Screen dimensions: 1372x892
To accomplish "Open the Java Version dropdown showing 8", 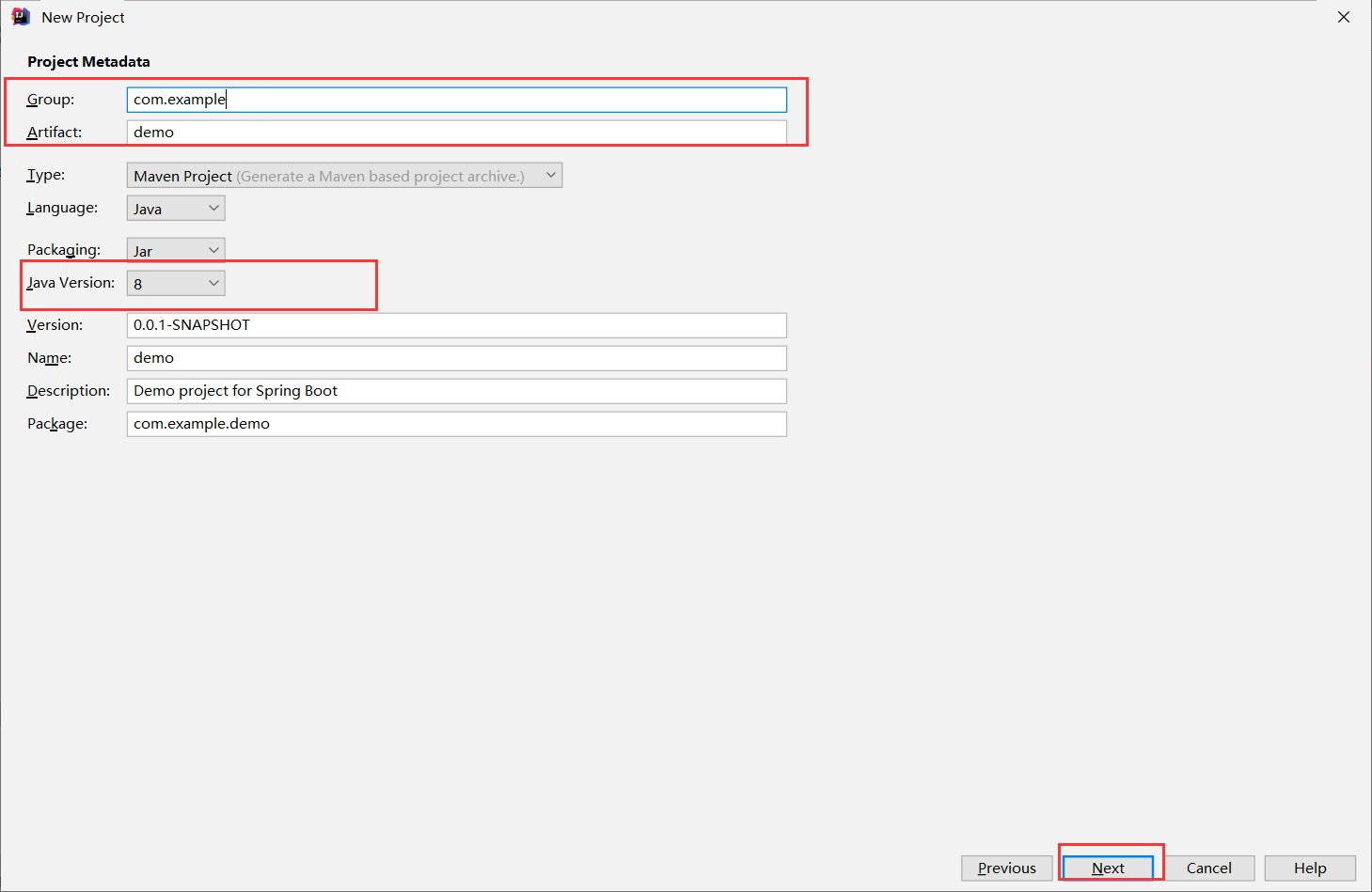I will (x=176, y=284).
